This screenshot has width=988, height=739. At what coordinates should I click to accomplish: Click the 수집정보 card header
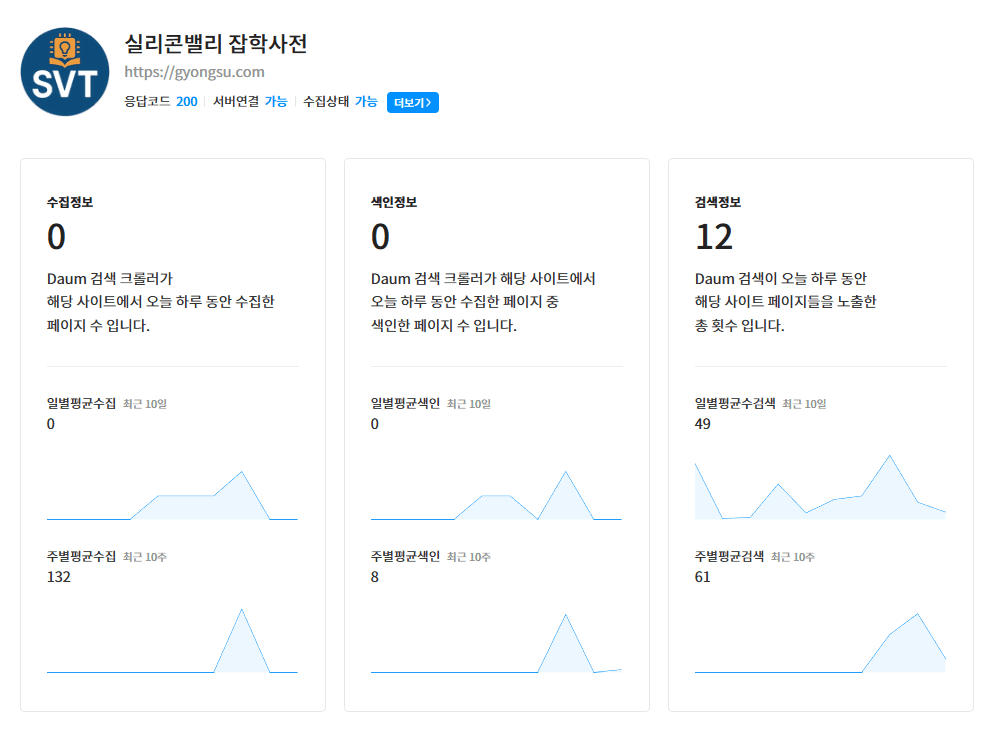pos(66,201)
